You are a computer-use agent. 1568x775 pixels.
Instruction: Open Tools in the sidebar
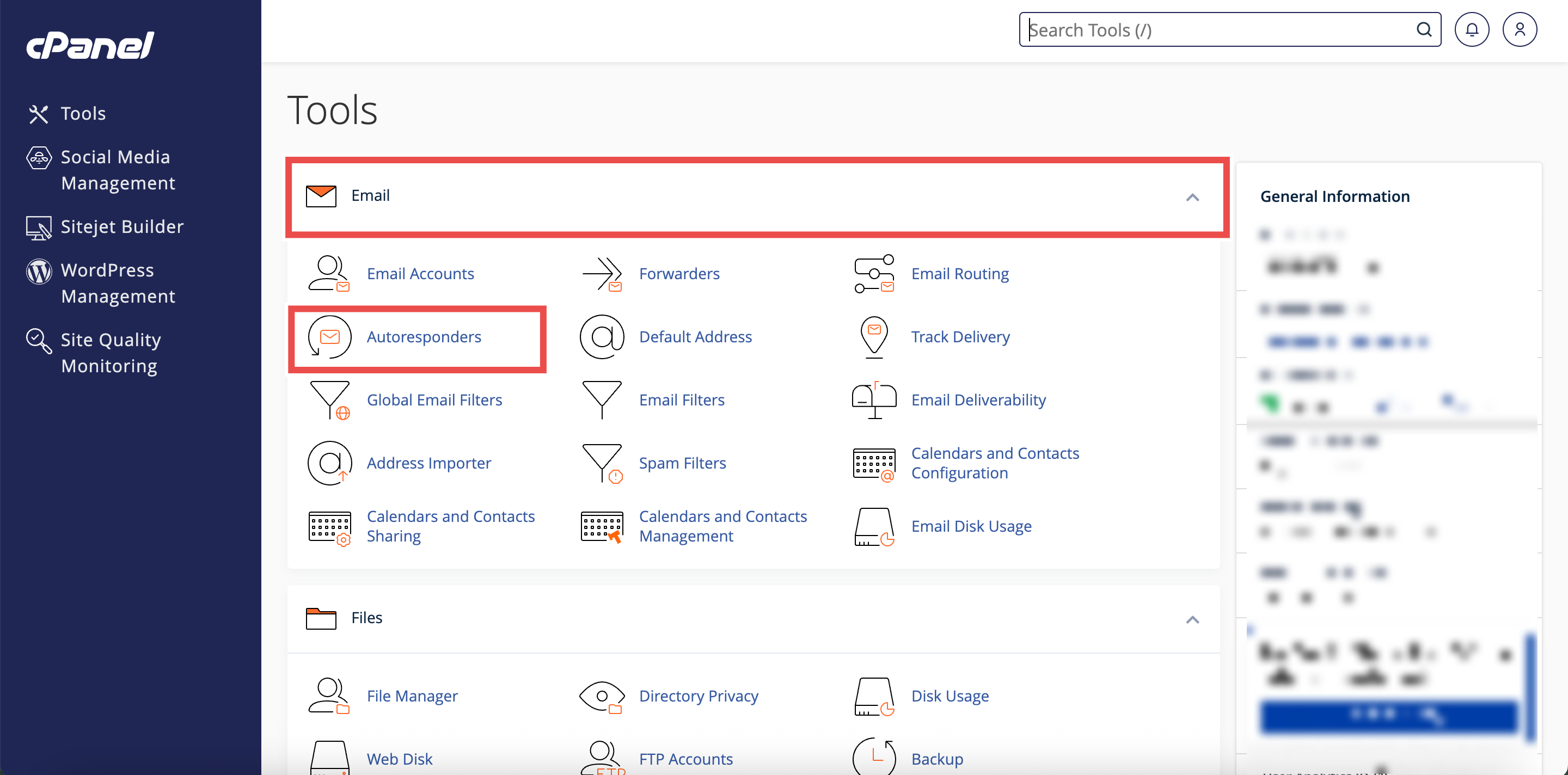[83, 113]
